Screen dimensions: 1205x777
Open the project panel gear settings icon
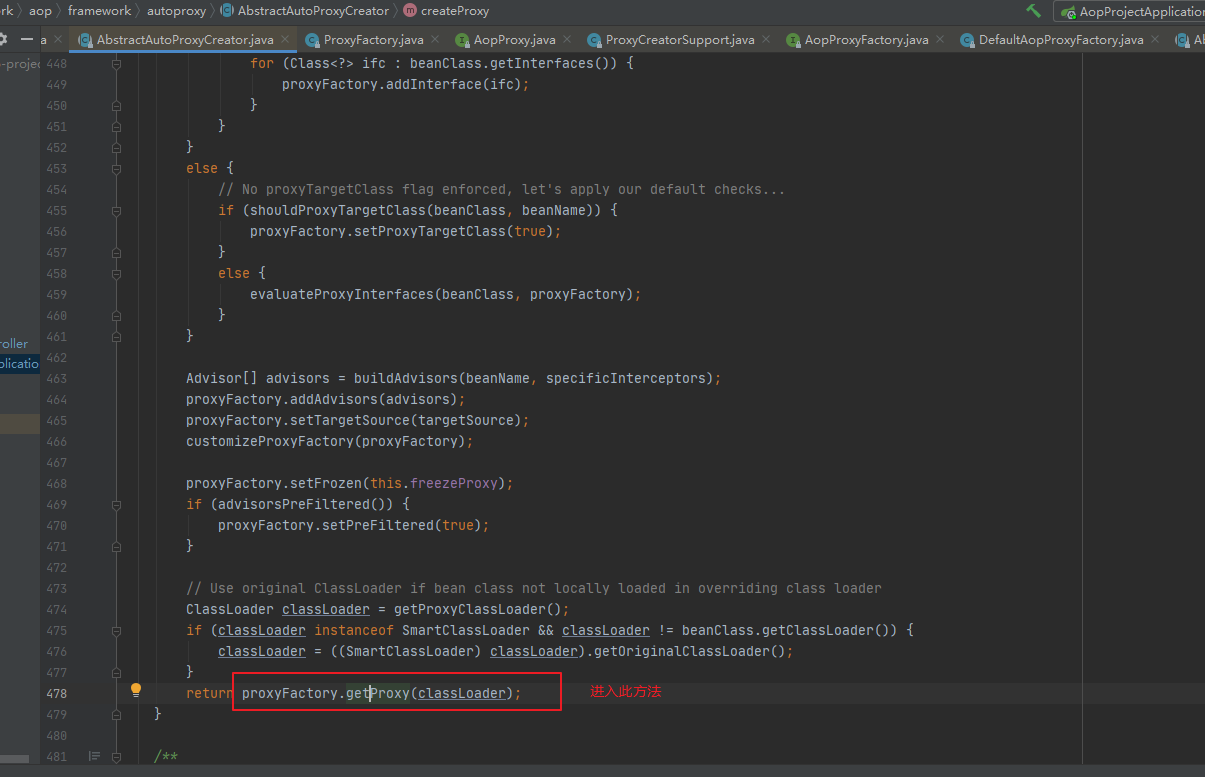click(3, 40)
